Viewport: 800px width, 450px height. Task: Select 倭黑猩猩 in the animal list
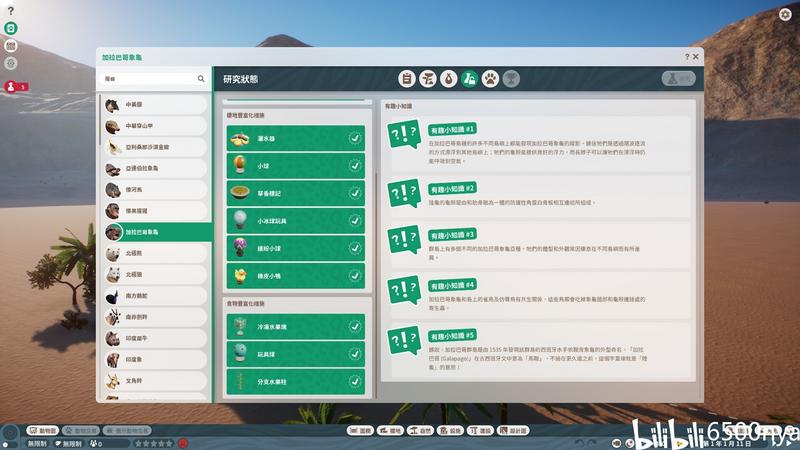(x=155, y=211)
